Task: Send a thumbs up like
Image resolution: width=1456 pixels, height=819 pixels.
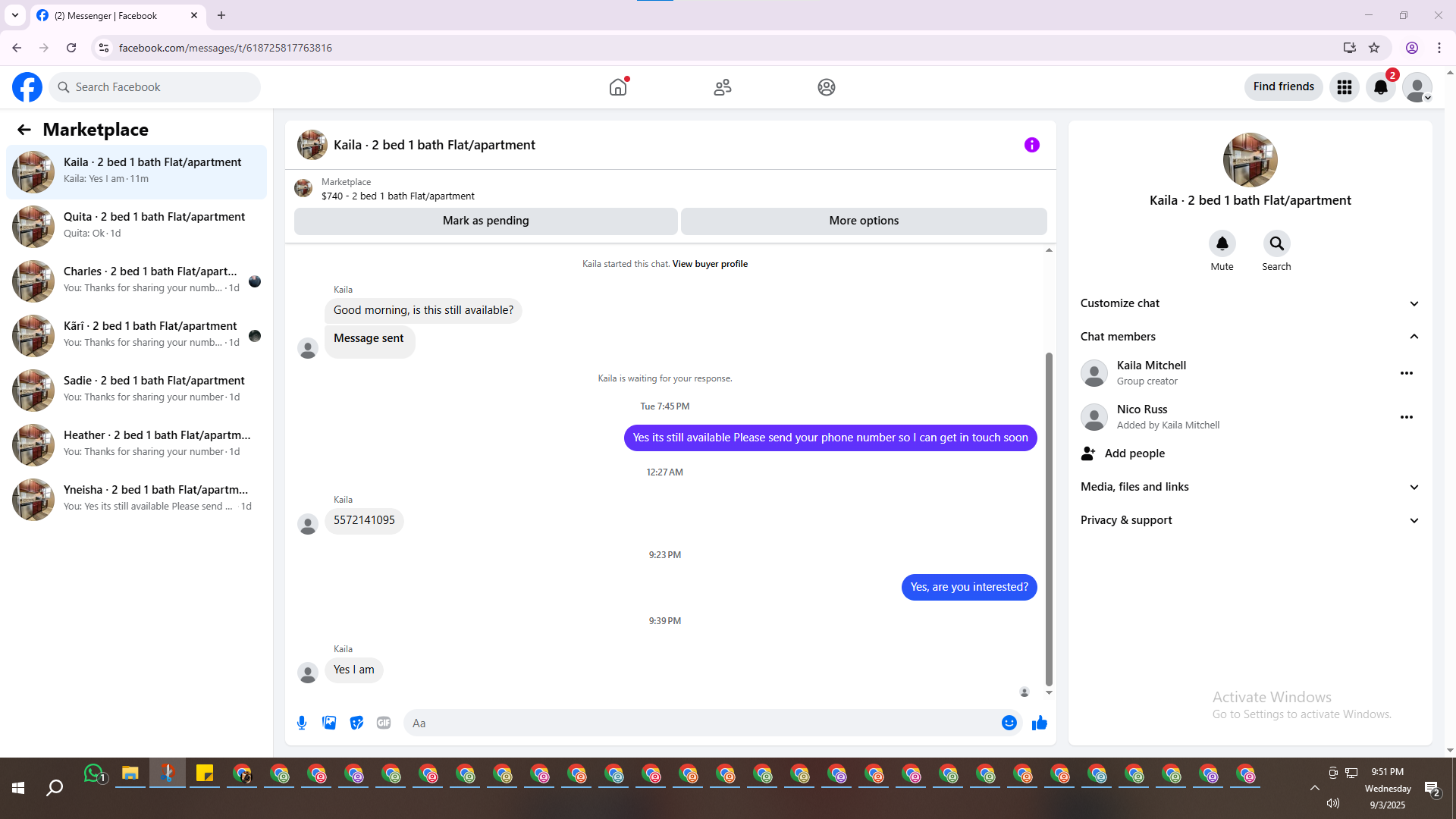Action: pyautogui.click(x=1040, y=723)
